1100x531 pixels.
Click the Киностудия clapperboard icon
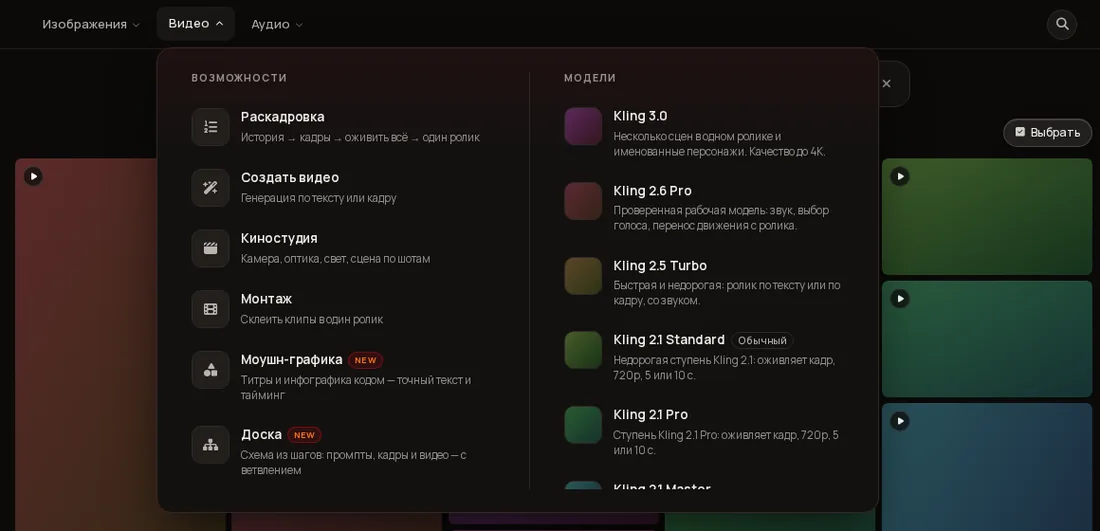[210, 248]
